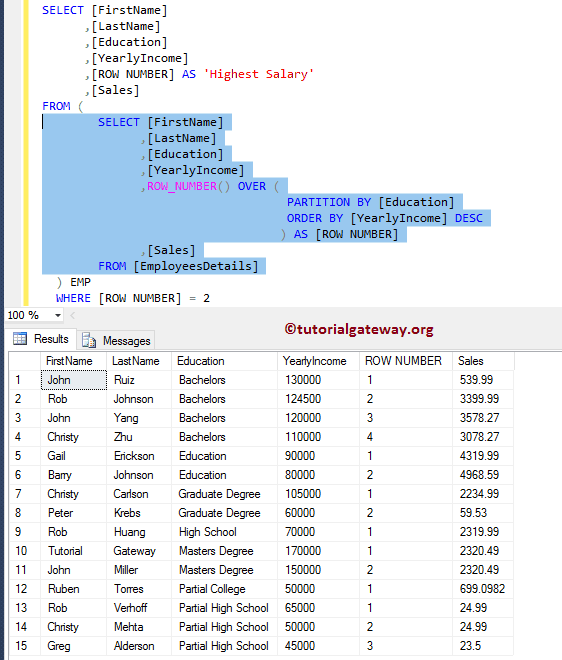
Task: Click the last name cell Carlson
Action: tap(139, 494)
